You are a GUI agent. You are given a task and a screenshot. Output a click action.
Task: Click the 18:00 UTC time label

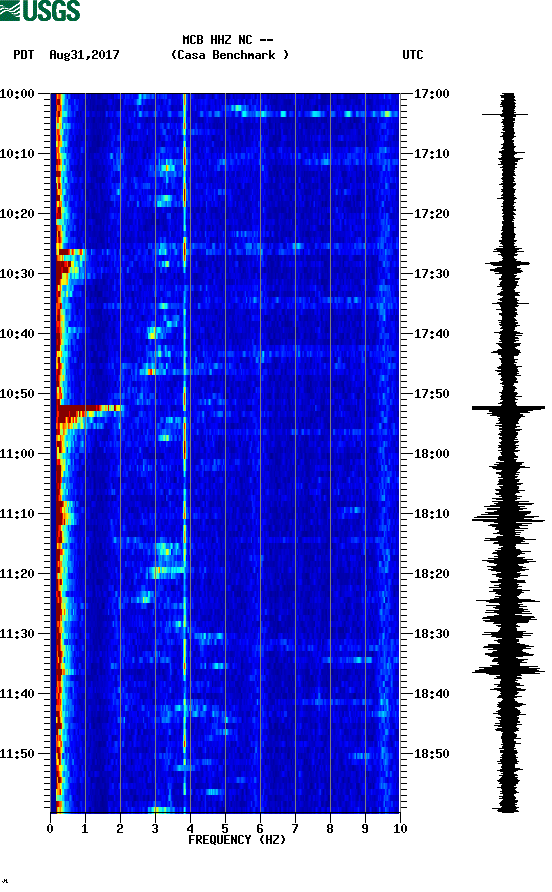[431, 453]
